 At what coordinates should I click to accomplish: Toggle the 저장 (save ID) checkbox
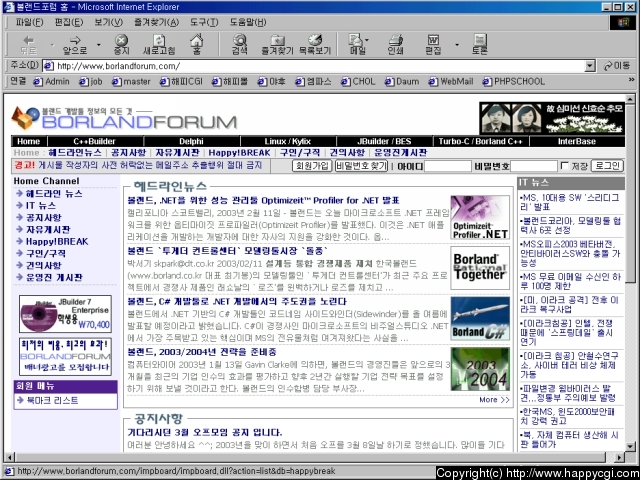pos(564,166)
